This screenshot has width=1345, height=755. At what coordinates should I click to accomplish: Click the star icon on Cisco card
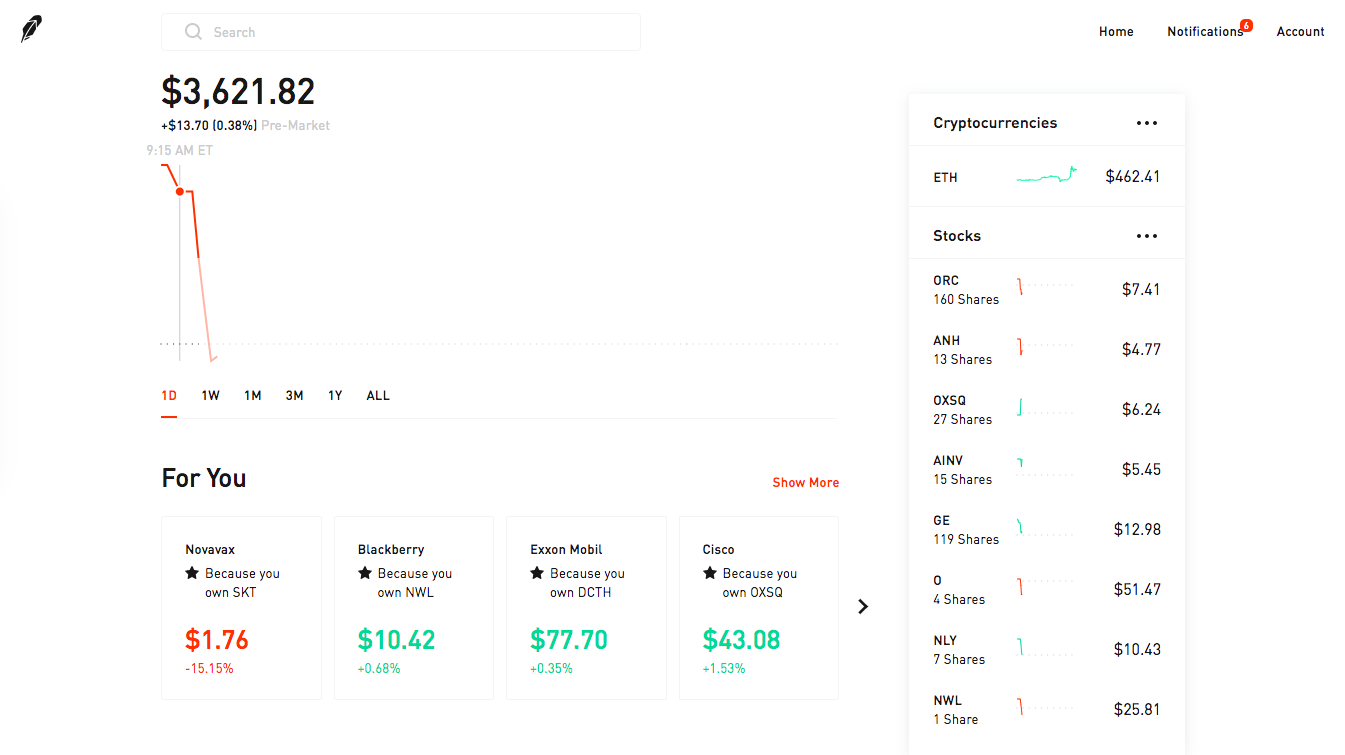click(x=710, y=573)
